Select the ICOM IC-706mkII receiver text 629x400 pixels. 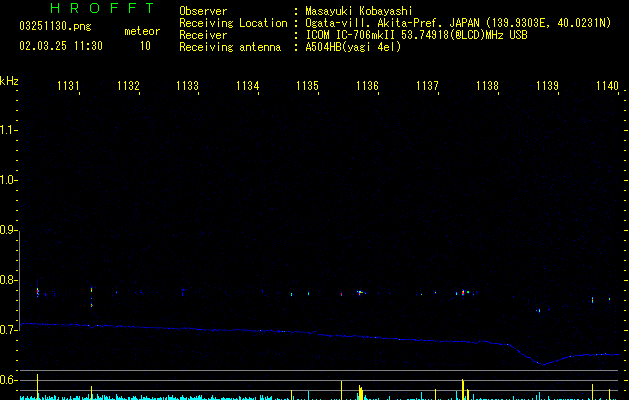(x=416, y=35)
